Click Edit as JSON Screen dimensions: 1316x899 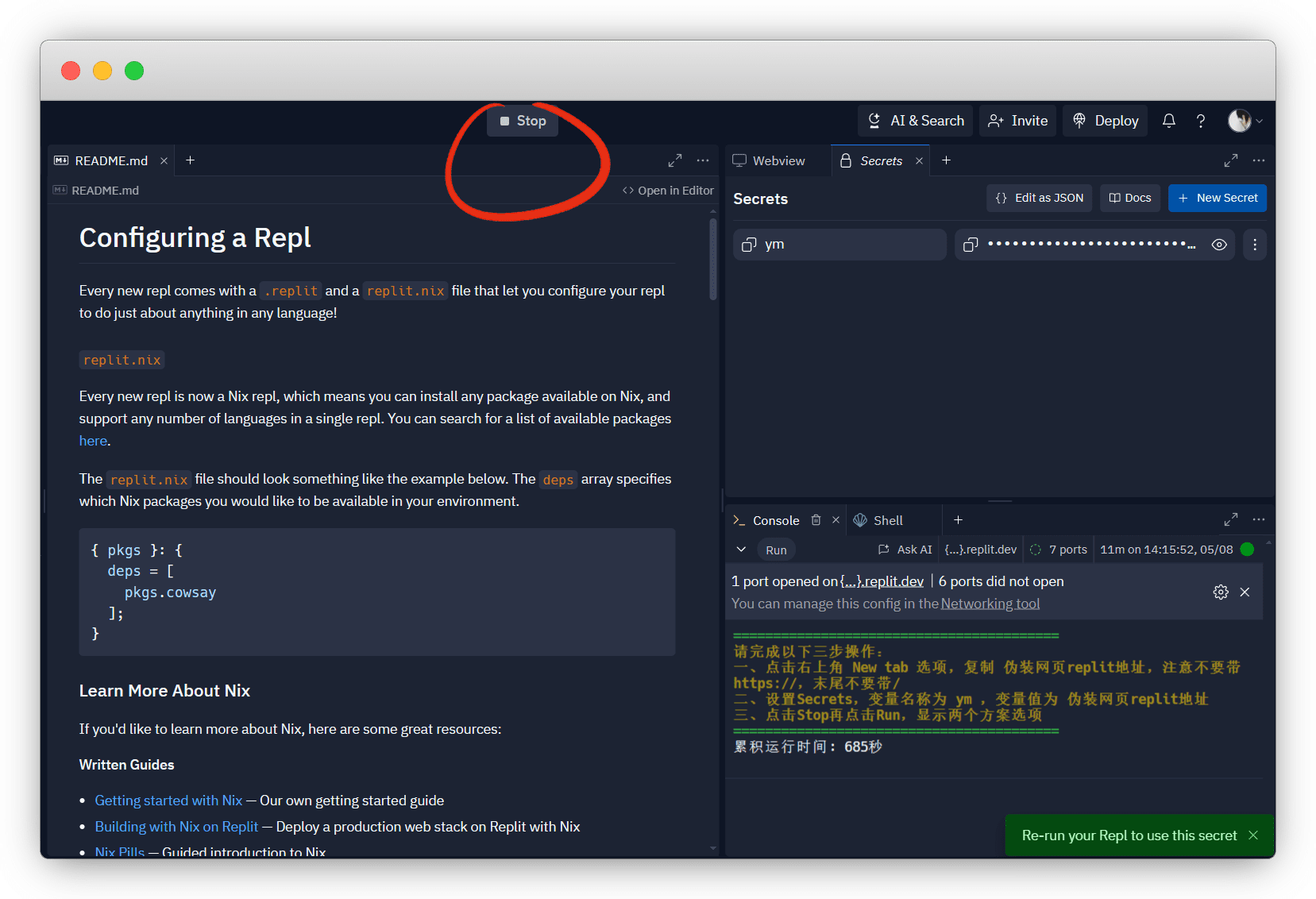tap(1040, 198)
